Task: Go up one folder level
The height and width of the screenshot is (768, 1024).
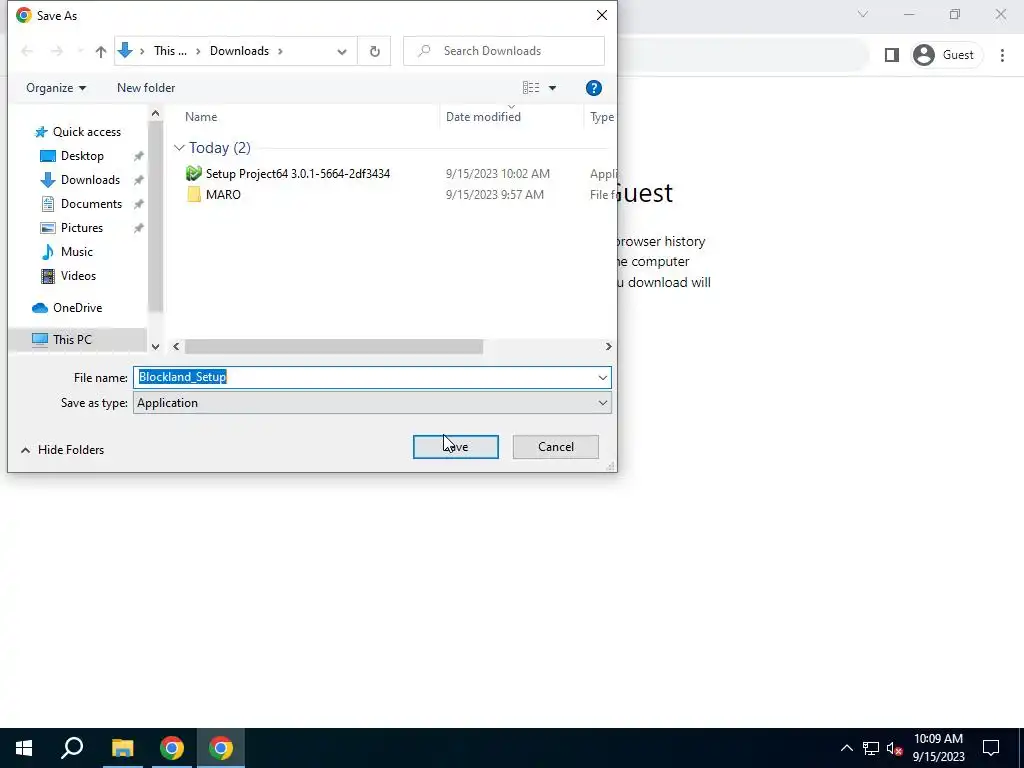Action: (x=101, y=51)
